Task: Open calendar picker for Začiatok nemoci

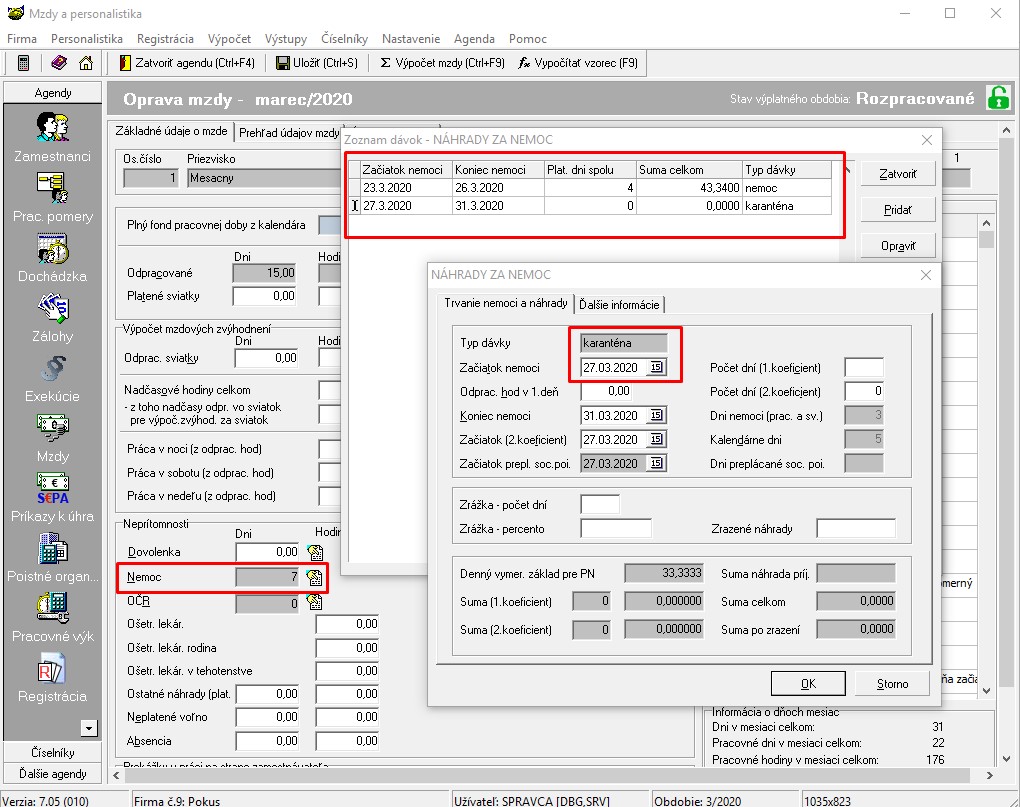Action: coord(657,368)
